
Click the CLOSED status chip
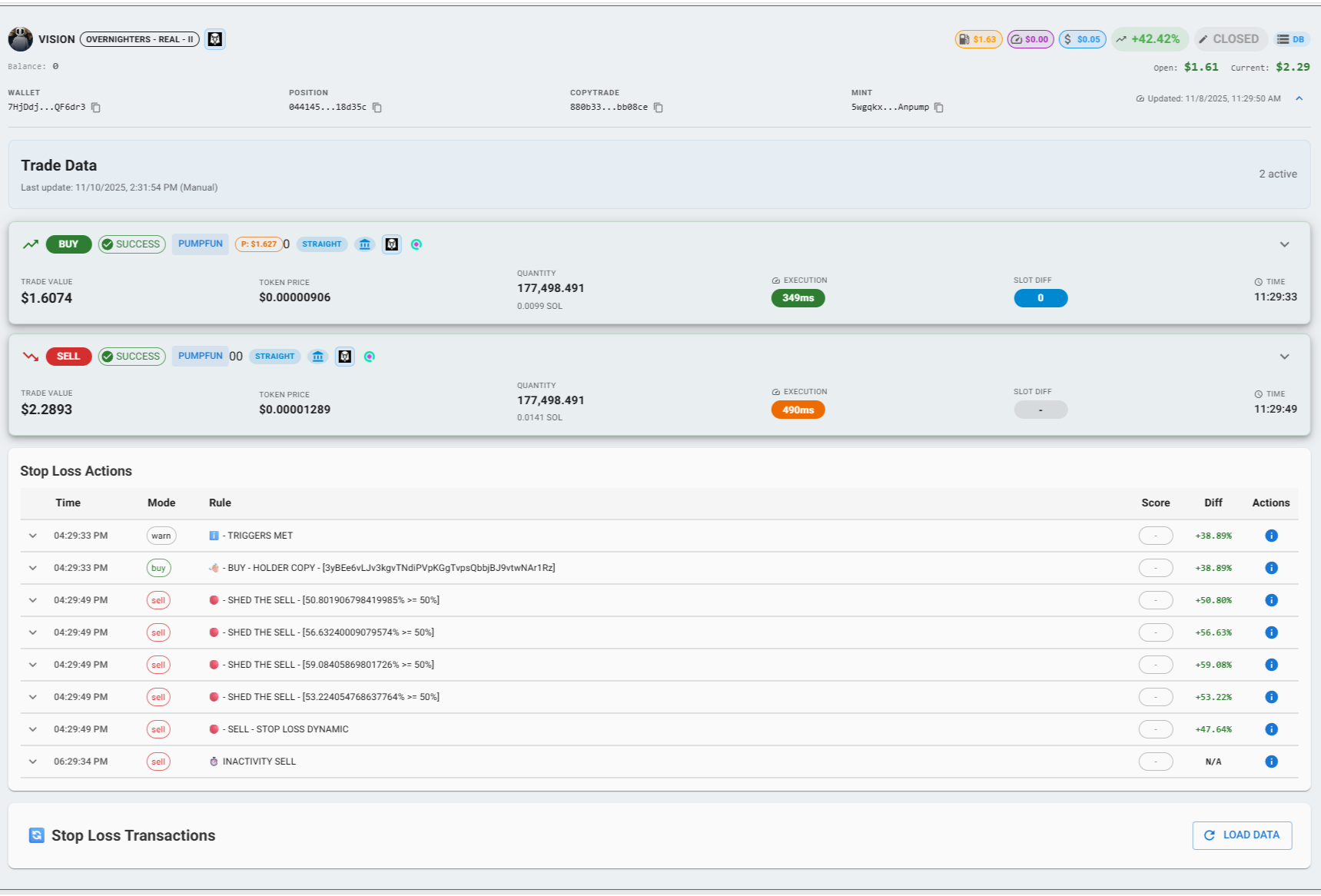pyautogui.click(x=1229, y=39)
